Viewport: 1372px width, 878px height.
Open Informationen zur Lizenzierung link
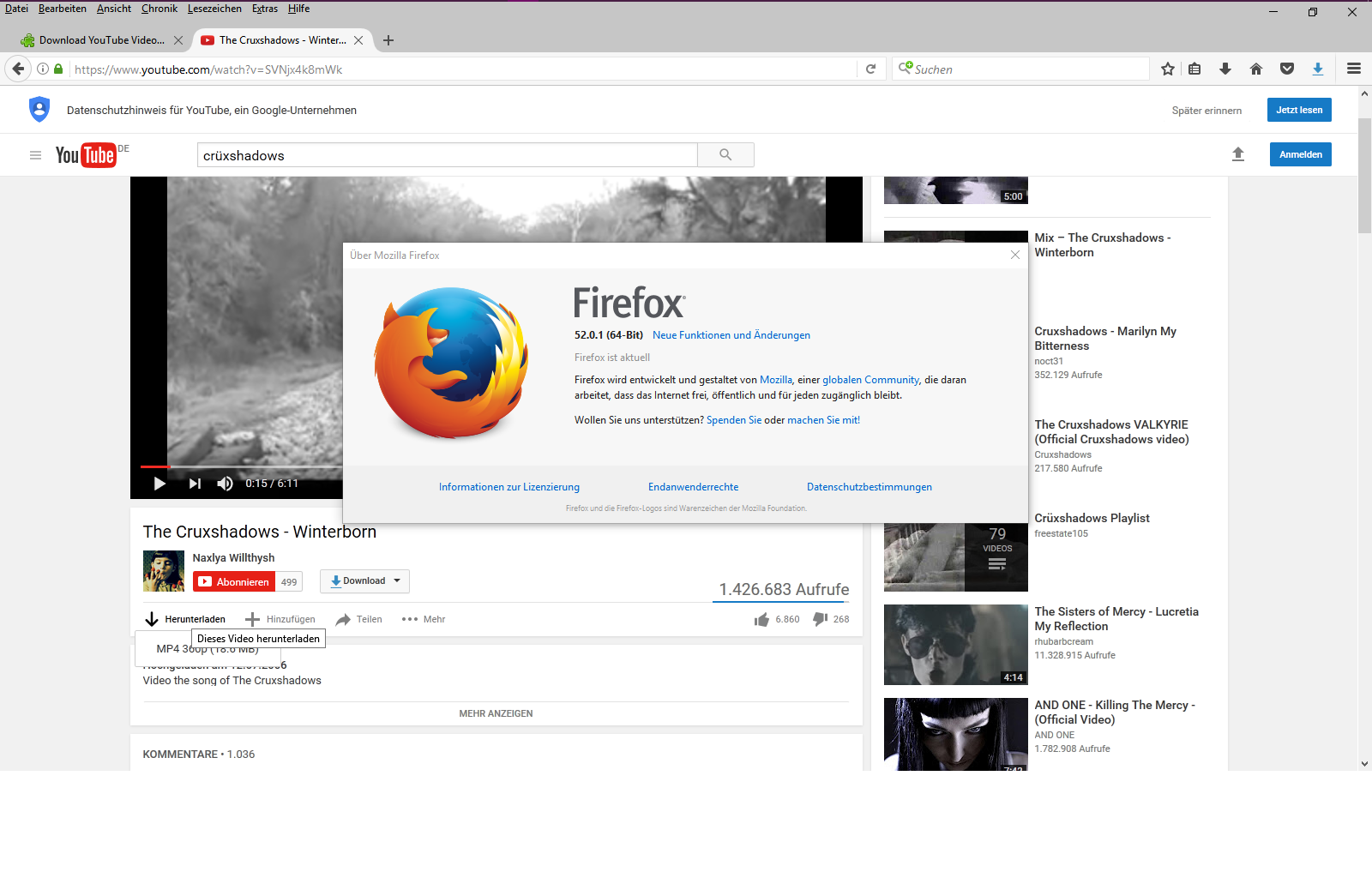tap(509, 487)
